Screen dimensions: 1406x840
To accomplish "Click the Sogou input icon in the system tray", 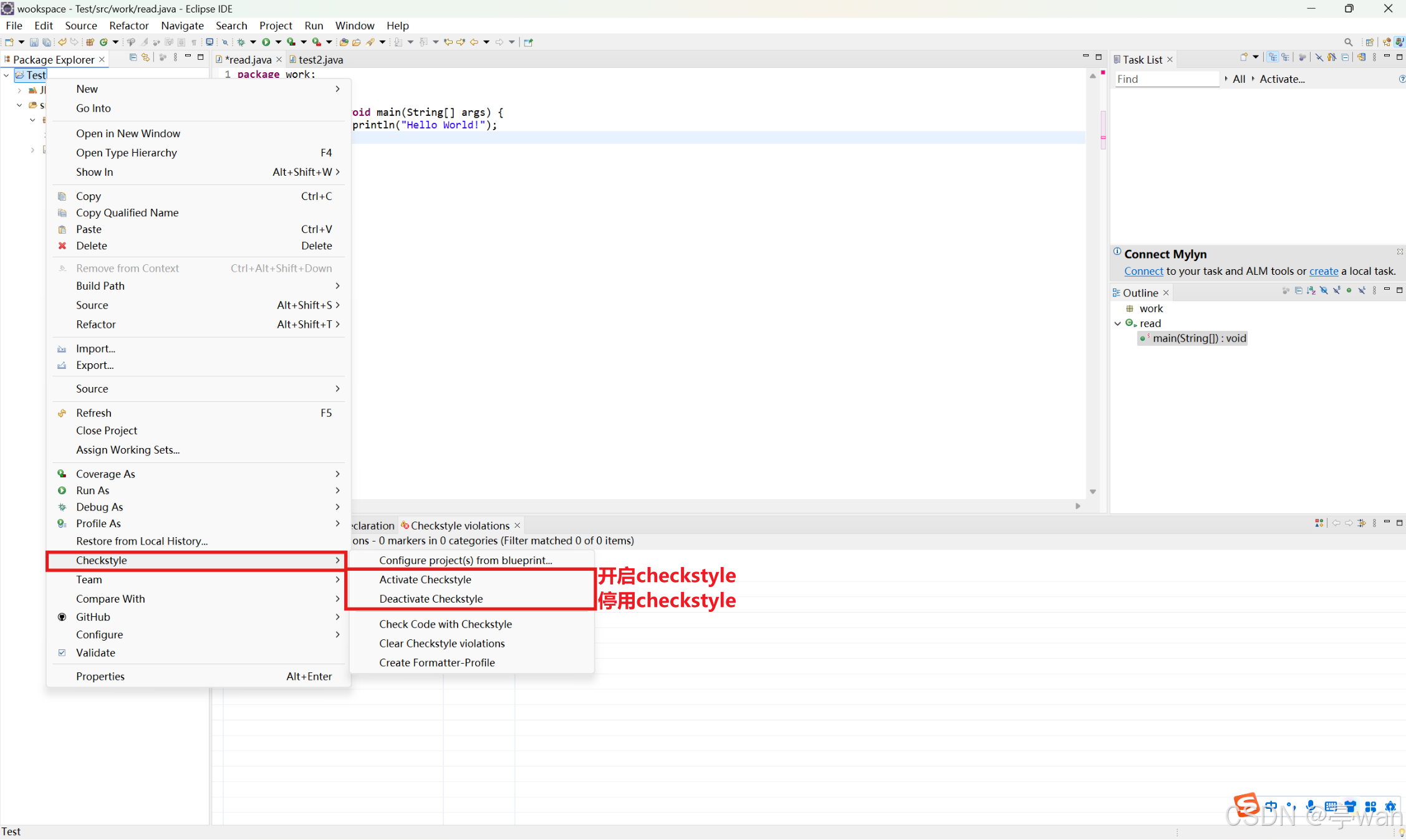I will click(1248, 805).
